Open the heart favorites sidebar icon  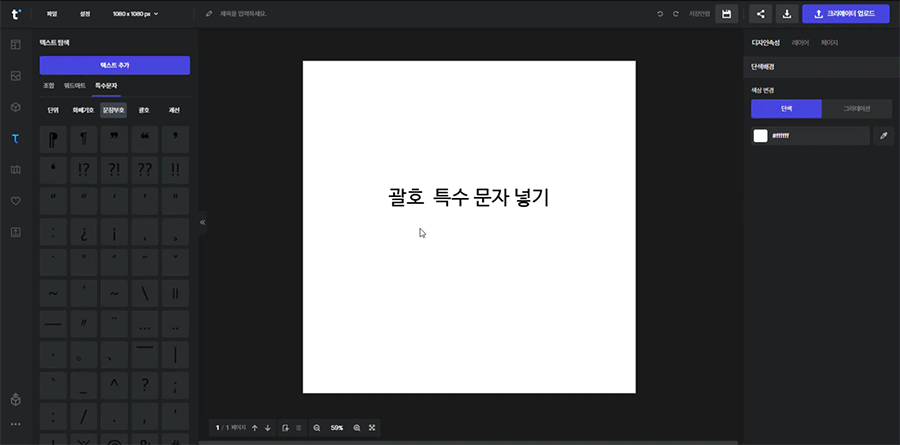coord(15,200)
